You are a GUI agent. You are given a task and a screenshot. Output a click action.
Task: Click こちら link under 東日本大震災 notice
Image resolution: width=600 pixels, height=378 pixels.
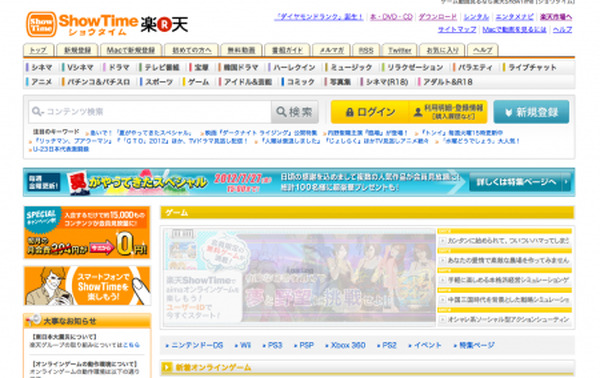[131, 345]
